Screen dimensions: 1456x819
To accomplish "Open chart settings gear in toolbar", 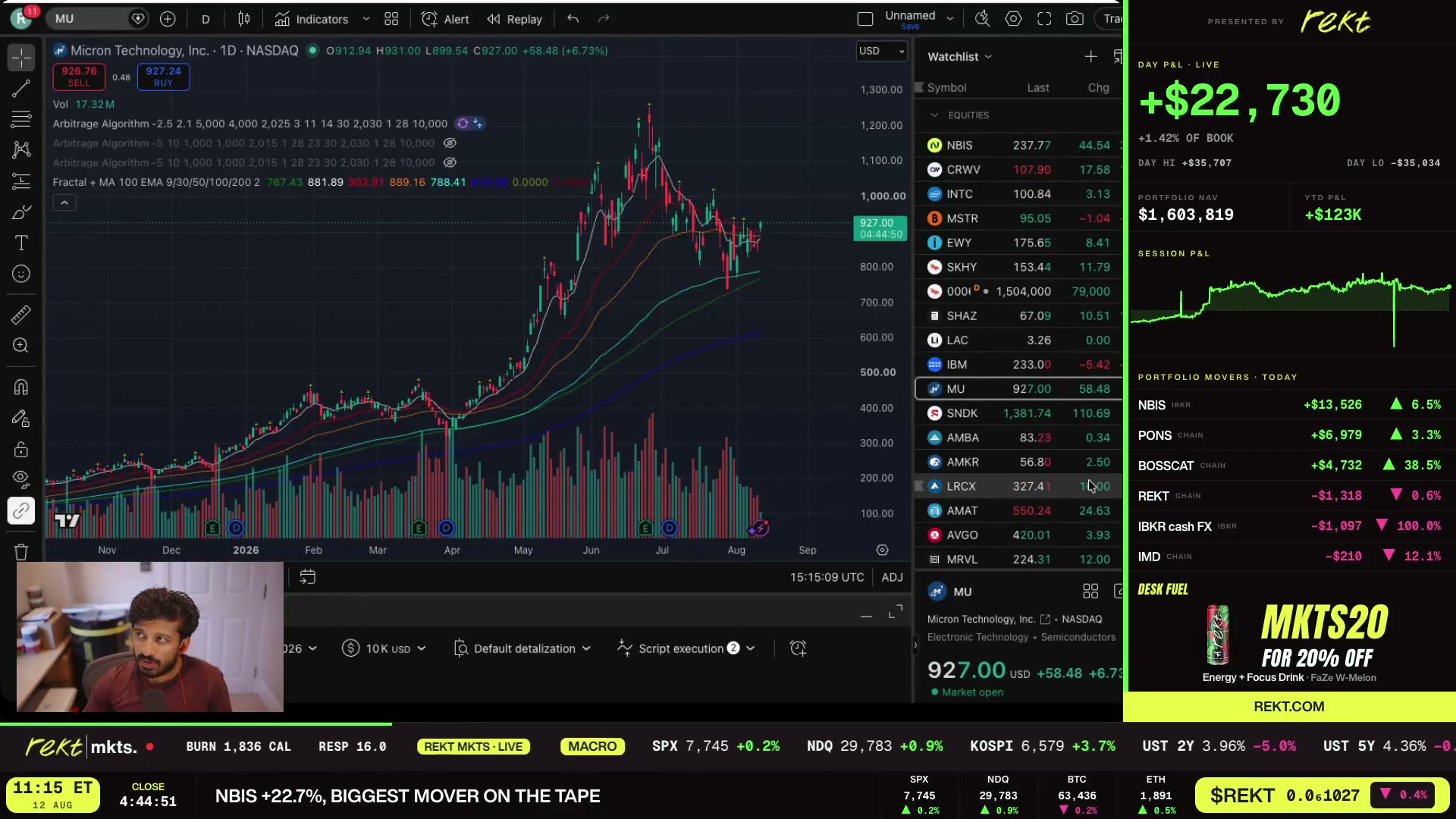I will coord(1013,19).
